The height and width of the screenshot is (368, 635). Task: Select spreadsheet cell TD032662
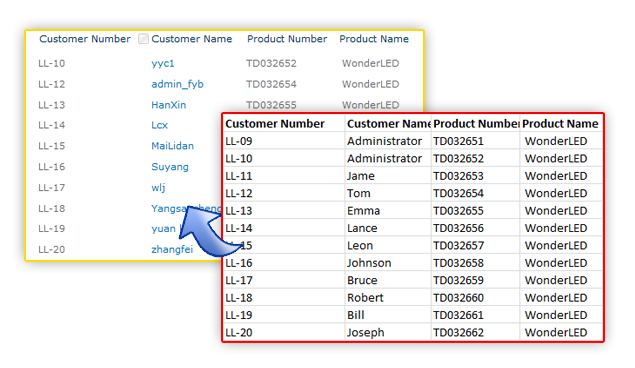(x=475, y=333)
